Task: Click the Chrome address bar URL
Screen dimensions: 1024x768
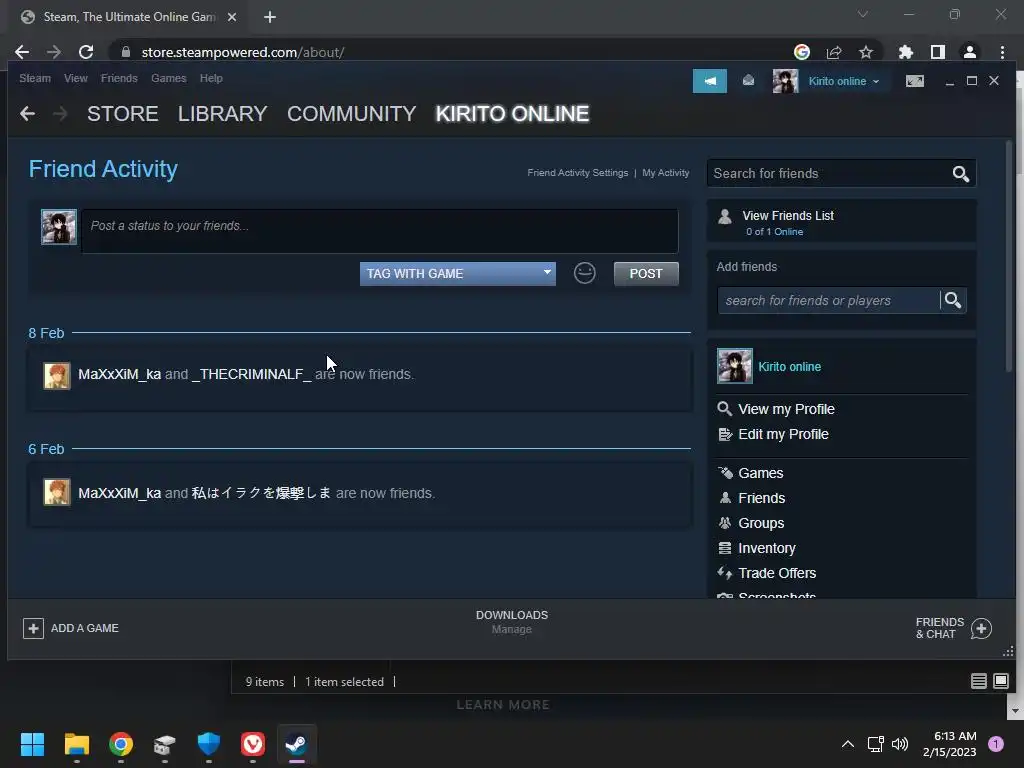Action: click(243, 52)
